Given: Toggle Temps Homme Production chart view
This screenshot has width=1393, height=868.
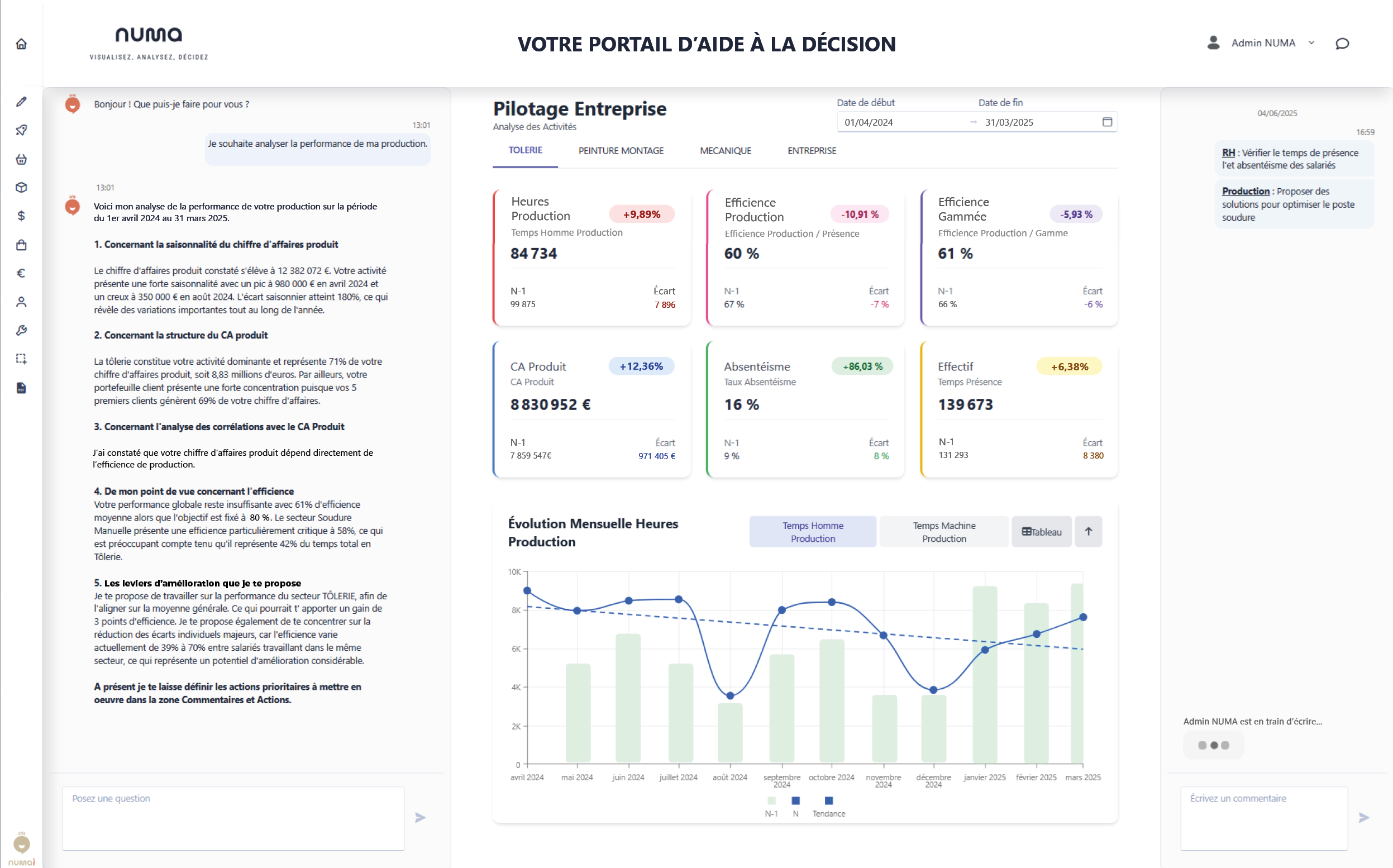Looking at the screenshot, I should (x=813, y=532).
